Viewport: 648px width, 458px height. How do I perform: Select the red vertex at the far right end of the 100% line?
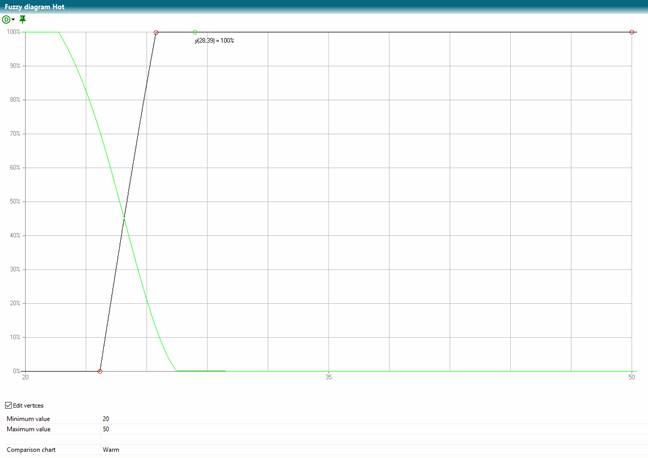[x=631, y=32]
